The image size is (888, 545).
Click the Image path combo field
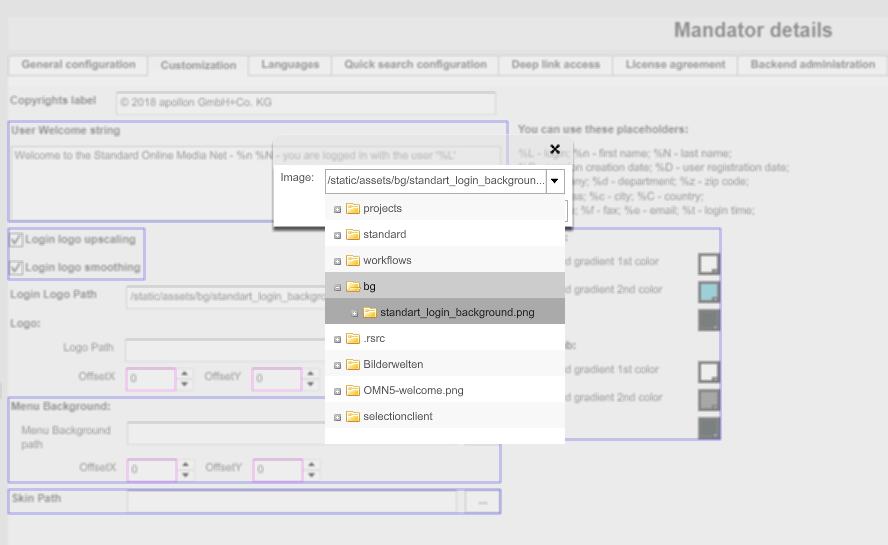tap(435, 181)
